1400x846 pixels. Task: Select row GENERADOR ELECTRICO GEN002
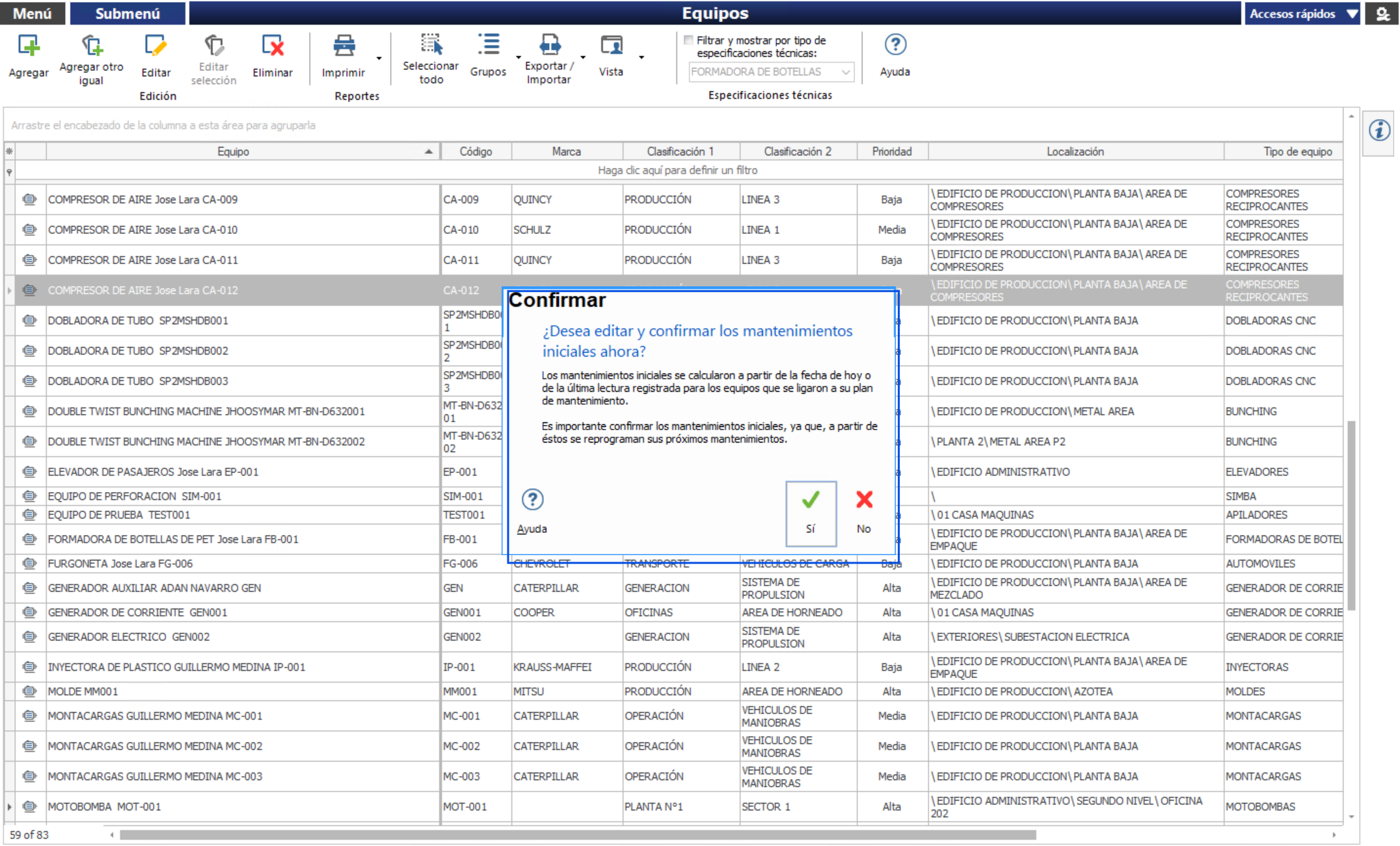click(673, 637)
